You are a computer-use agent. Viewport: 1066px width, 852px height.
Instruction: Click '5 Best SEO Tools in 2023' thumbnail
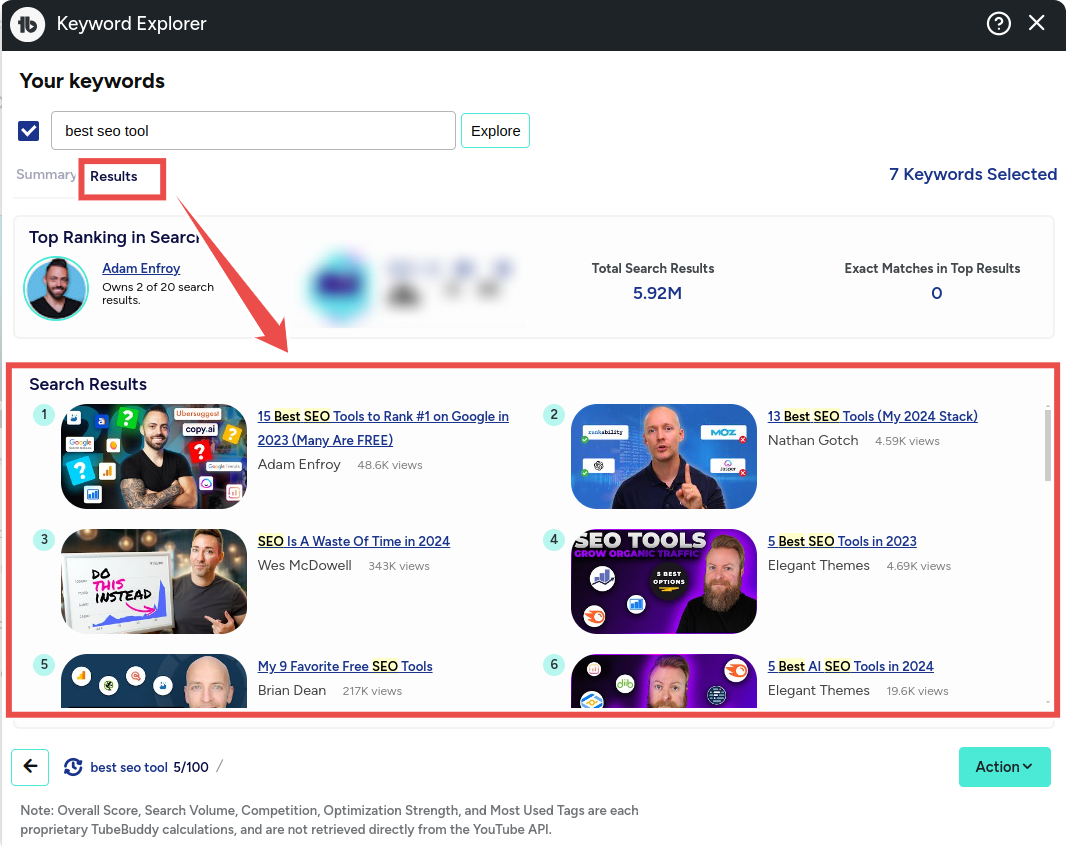[x=664, y=581]
